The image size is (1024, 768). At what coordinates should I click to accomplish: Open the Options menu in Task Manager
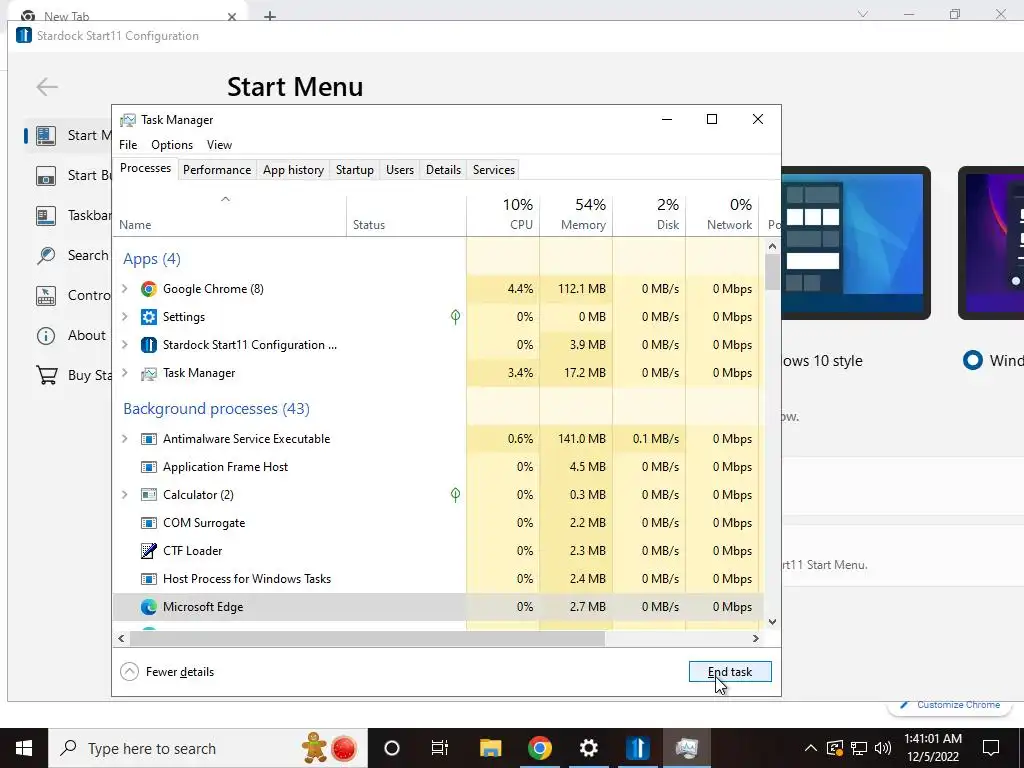pos(172,145)
